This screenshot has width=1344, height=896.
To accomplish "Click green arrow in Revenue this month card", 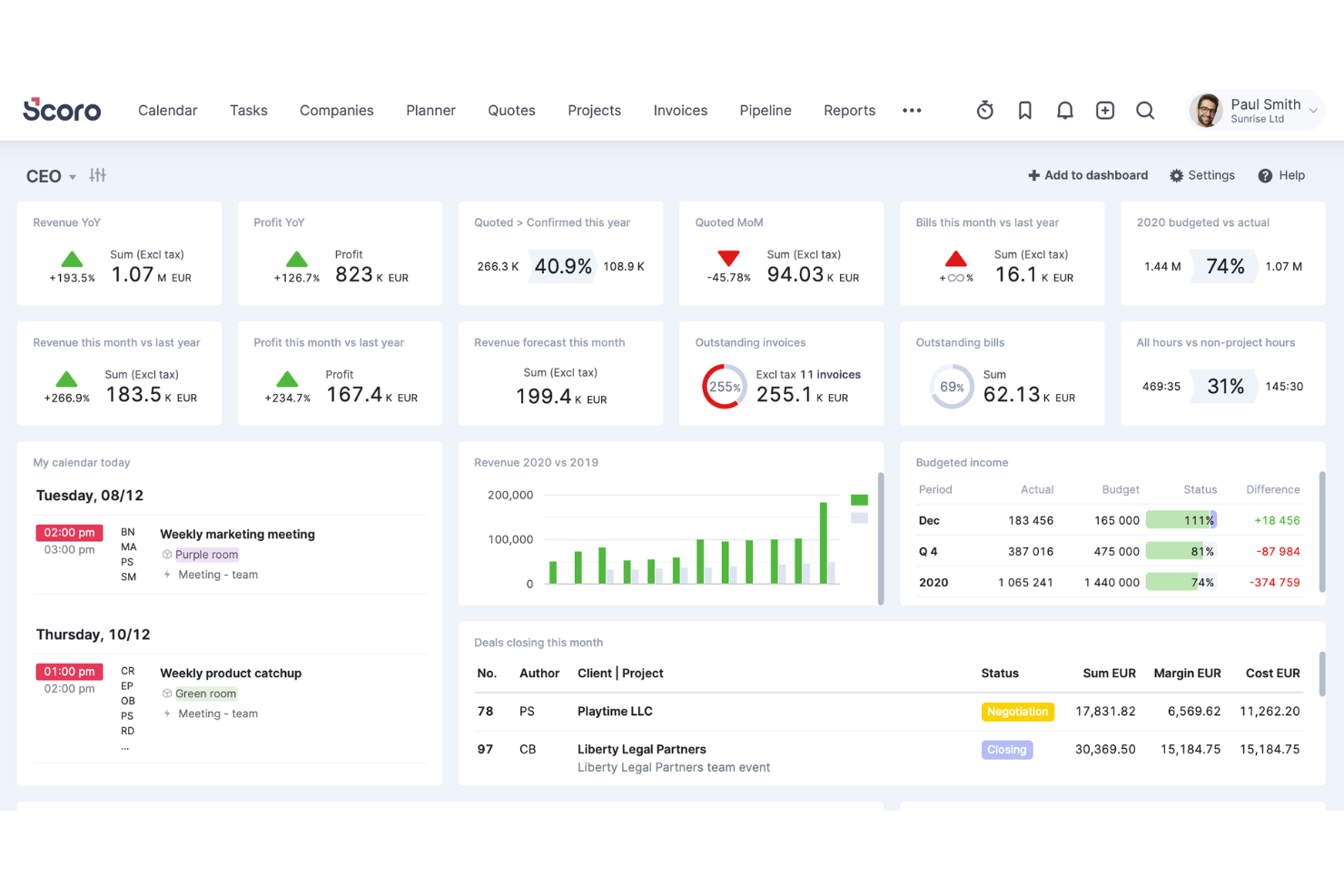I will (x=66, y=379).
